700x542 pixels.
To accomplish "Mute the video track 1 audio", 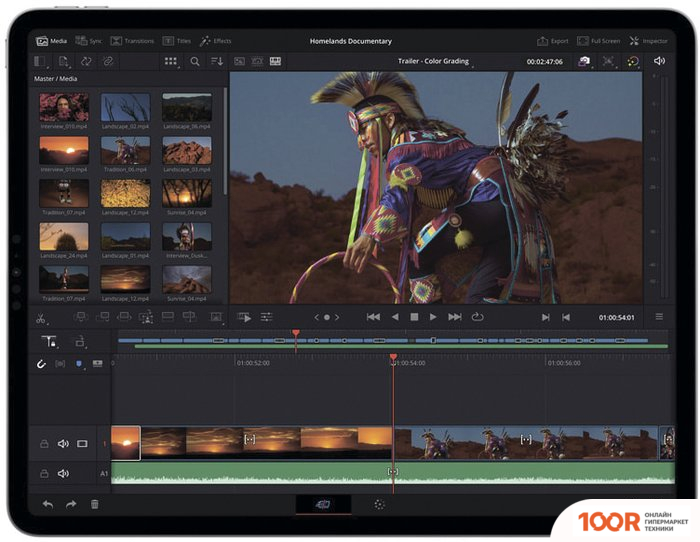I will (x=63, y=444).
